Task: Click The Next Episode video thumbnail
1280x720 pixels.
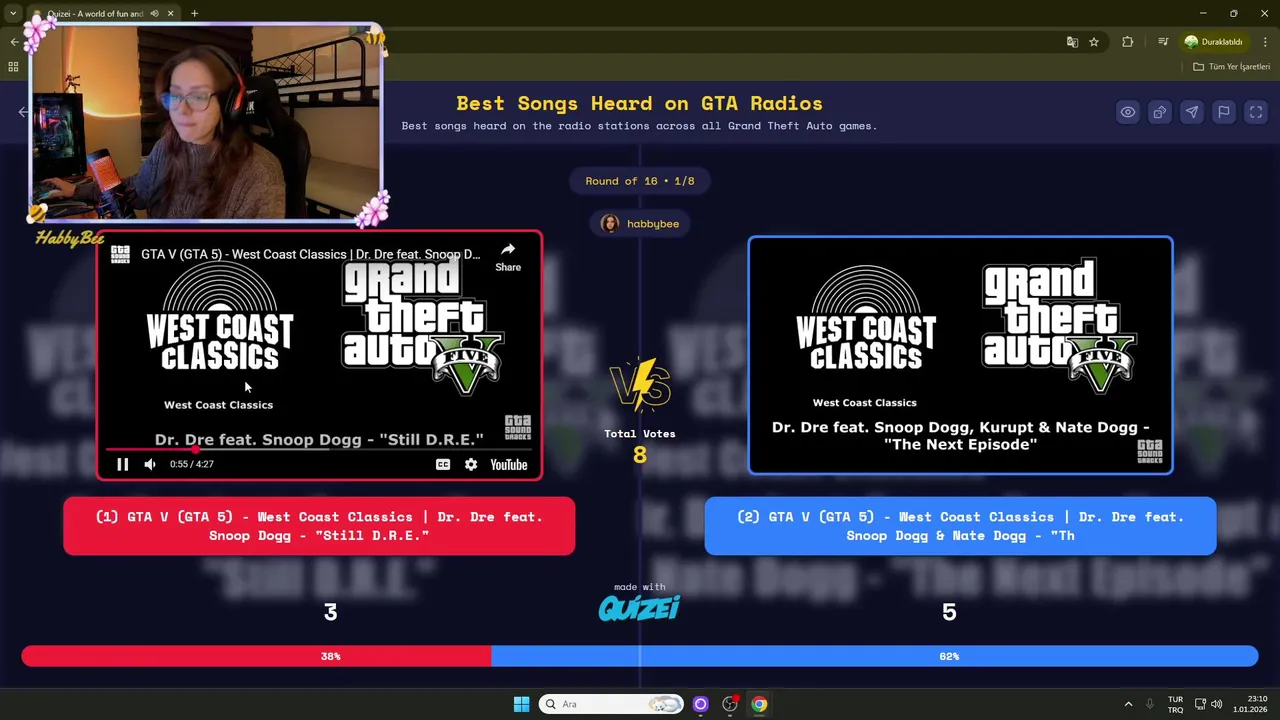Action: (960, 355)
